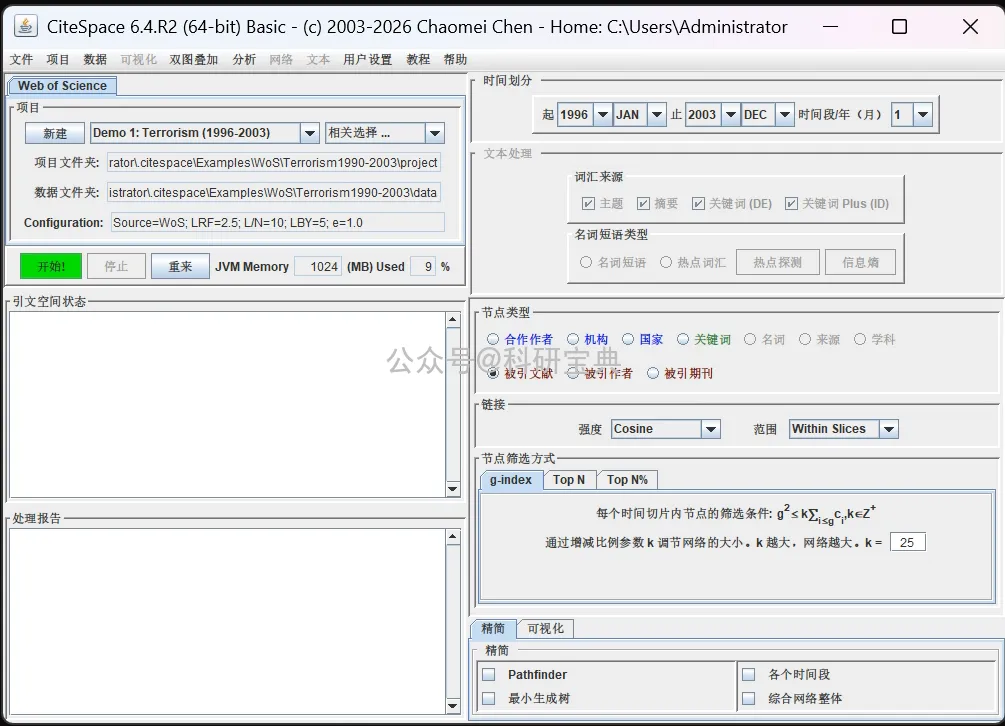Viewport: 1005px width, 726px height.
Task: Click the 项目文件夹 path field
Action: click(274, 163)
